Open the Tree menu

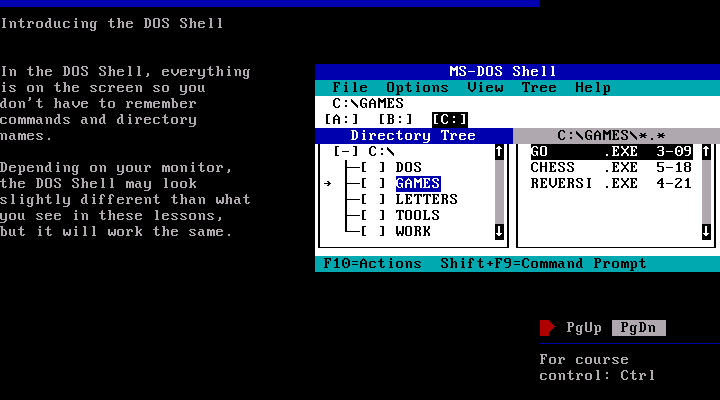tap(539, 87)
